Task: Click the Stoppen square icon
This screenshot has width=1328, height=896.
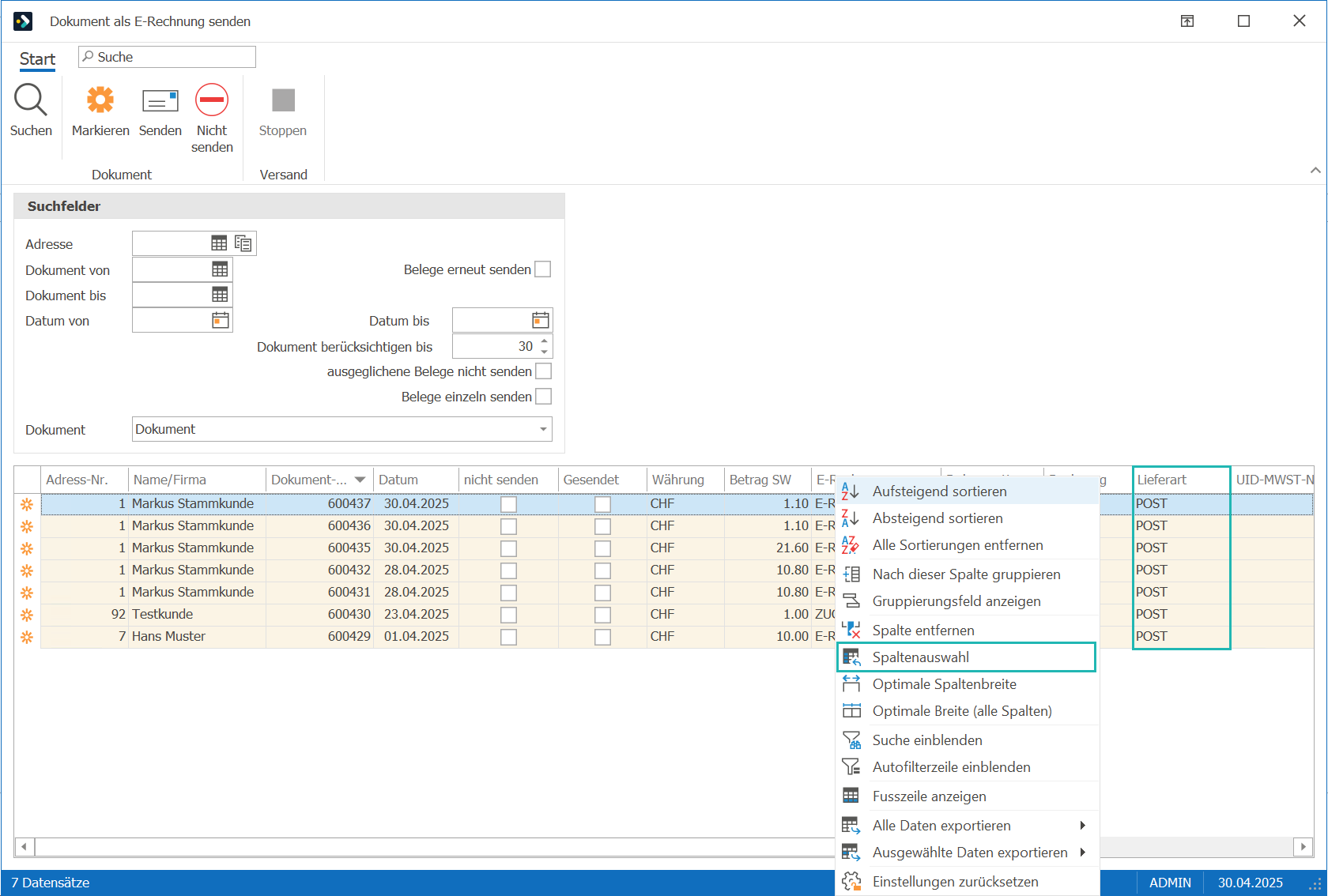Action: click(x=283, y=100)
